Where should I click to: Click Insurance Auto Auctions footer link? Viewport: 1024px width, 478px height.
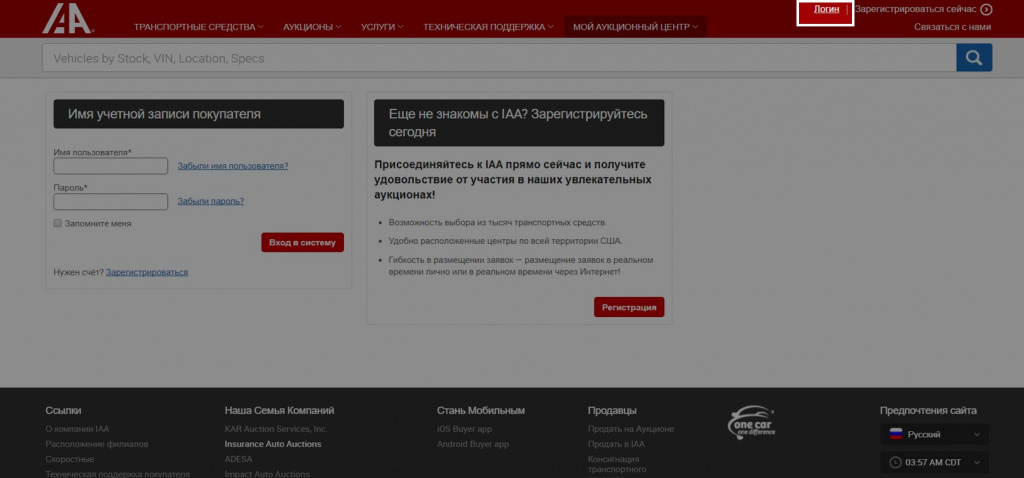pyautogui.click(x=273, y=444)
